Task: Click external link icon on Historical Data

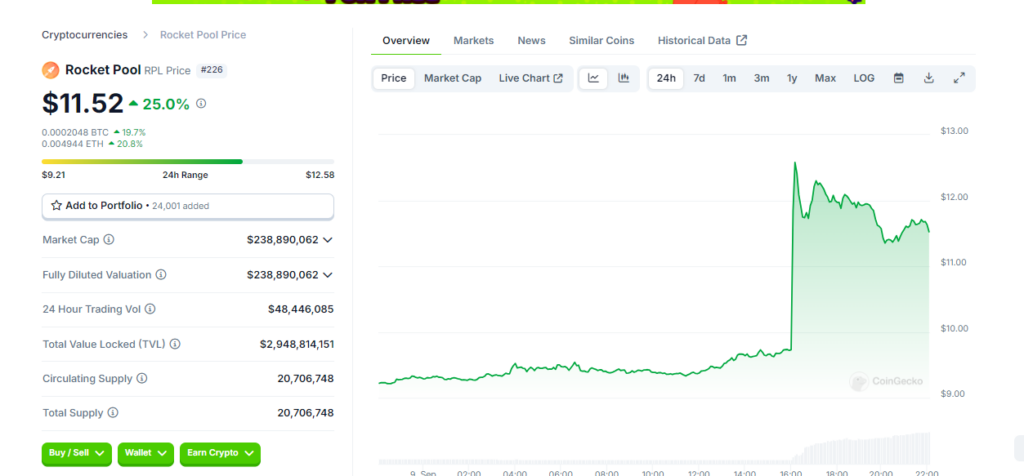Action: [741, 40]
